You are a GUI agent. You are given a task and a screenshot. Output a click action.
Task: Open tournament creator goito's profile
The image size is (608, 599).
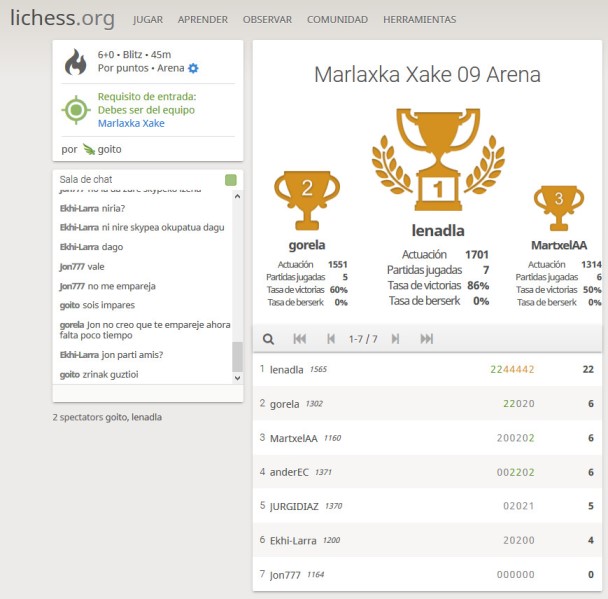(x=111, y=149)
